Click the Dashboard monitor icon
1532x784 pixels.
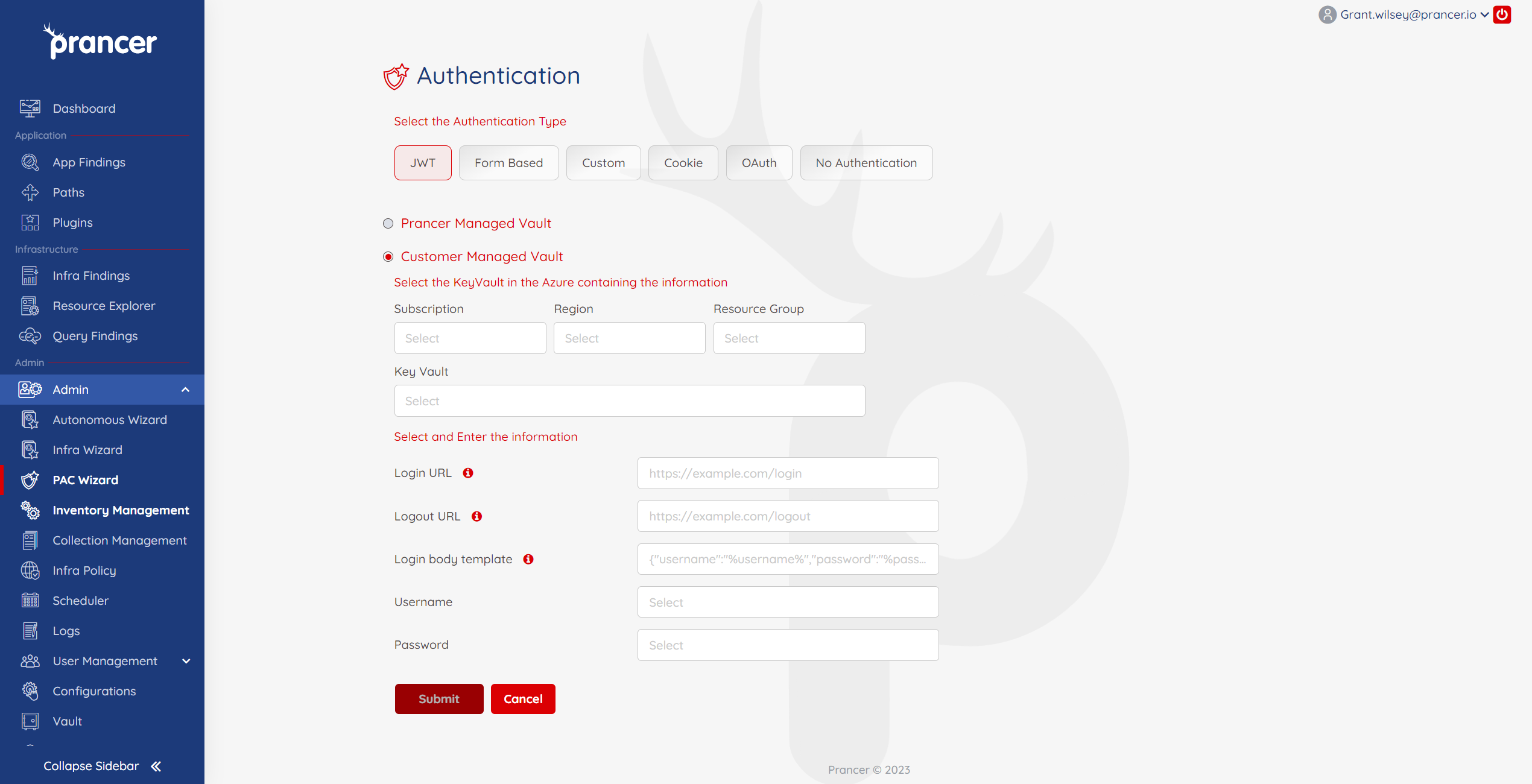coord(30,109)
